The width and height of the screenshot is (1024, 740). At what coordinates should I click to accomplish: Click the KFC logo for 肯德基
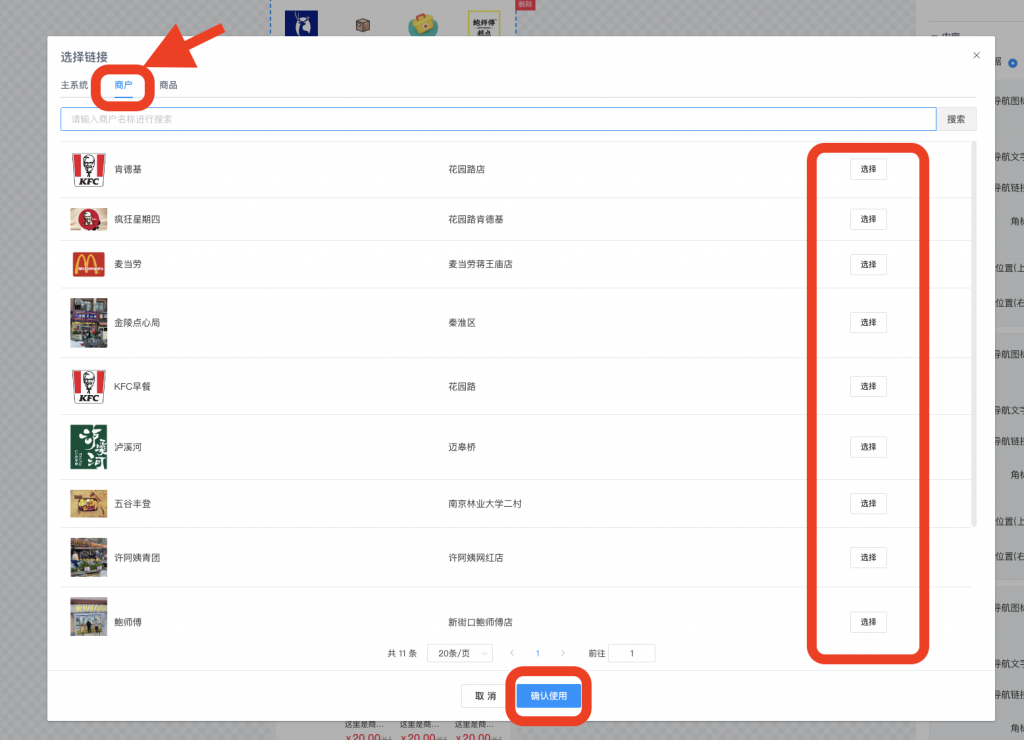(88, 169)
